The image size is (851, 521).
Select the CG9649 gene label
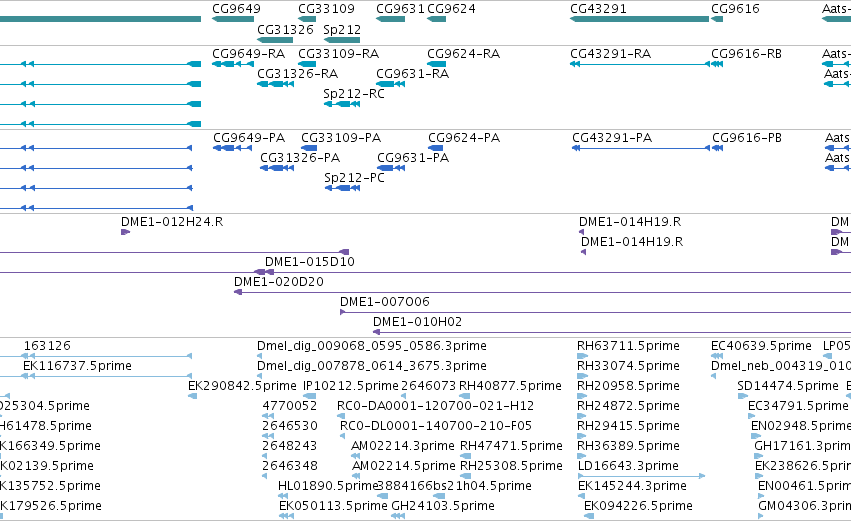point(236,9)
